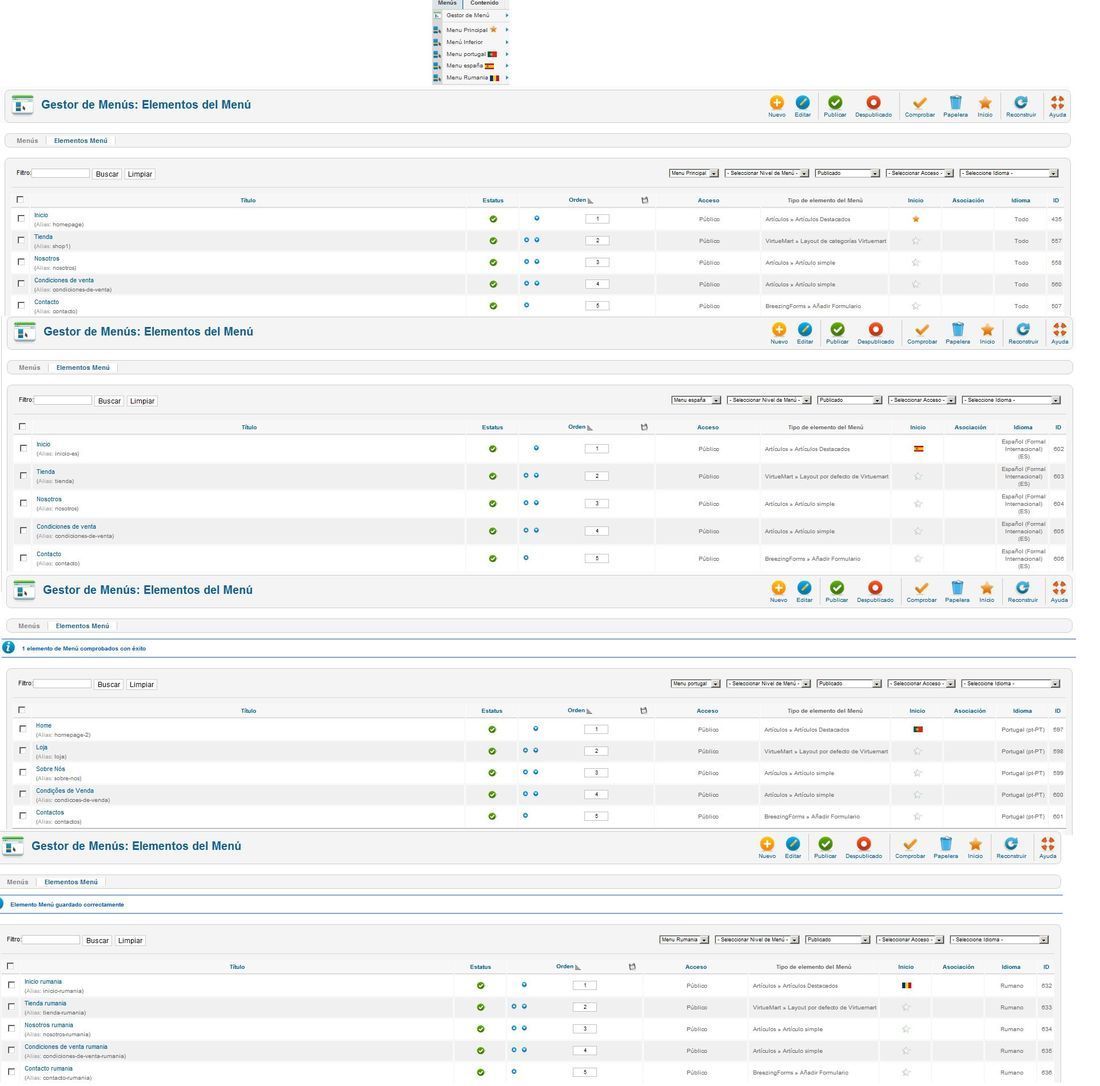Tick the checkbox for the shop1 alias row
This screenshot has height=1086, width=1100.
(x=21, y=241)
